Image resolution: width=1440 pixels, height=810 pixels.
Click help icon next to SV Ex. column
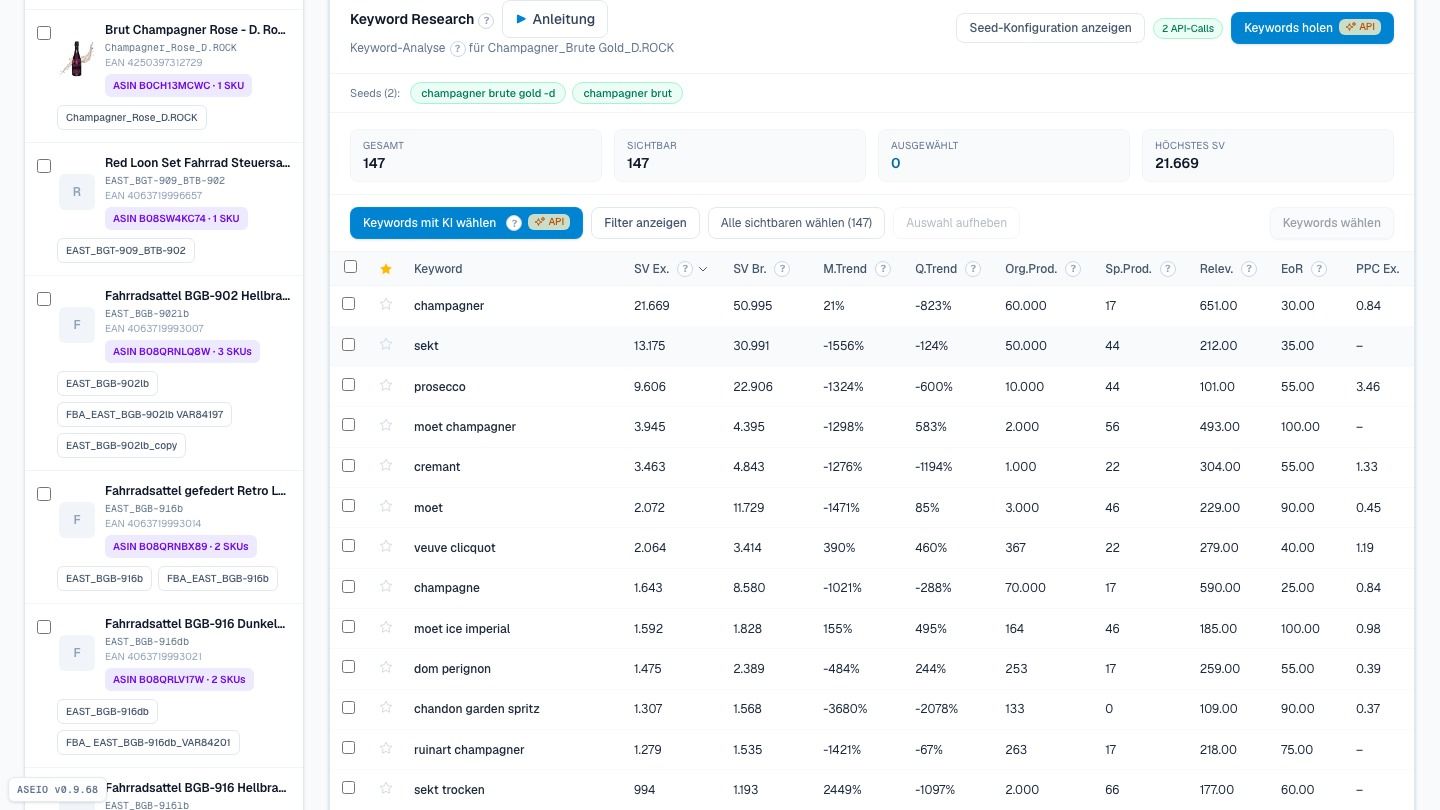[x=685, y=269]
